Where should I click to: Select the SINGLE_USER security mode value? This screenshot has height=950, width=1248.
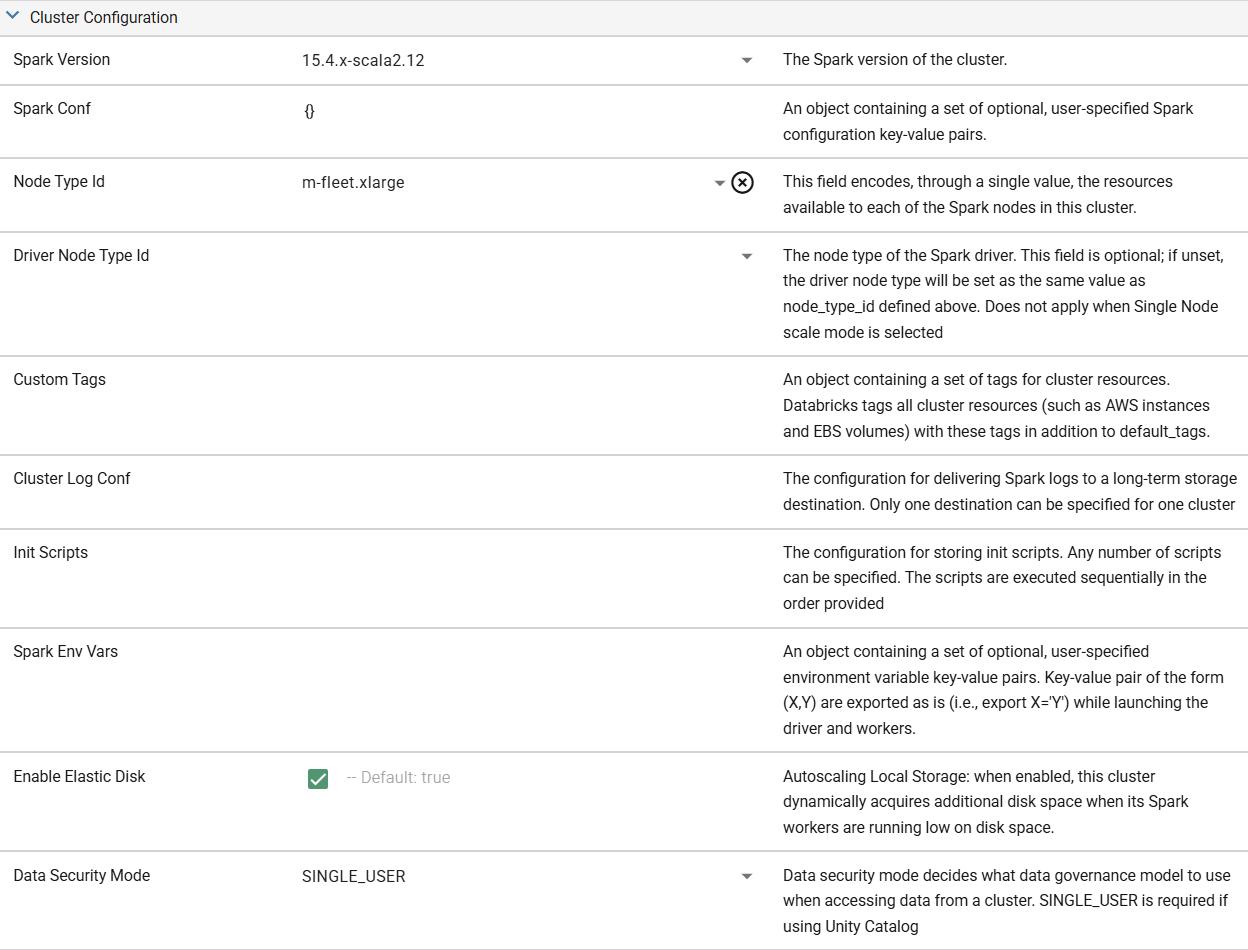(354, 876)
